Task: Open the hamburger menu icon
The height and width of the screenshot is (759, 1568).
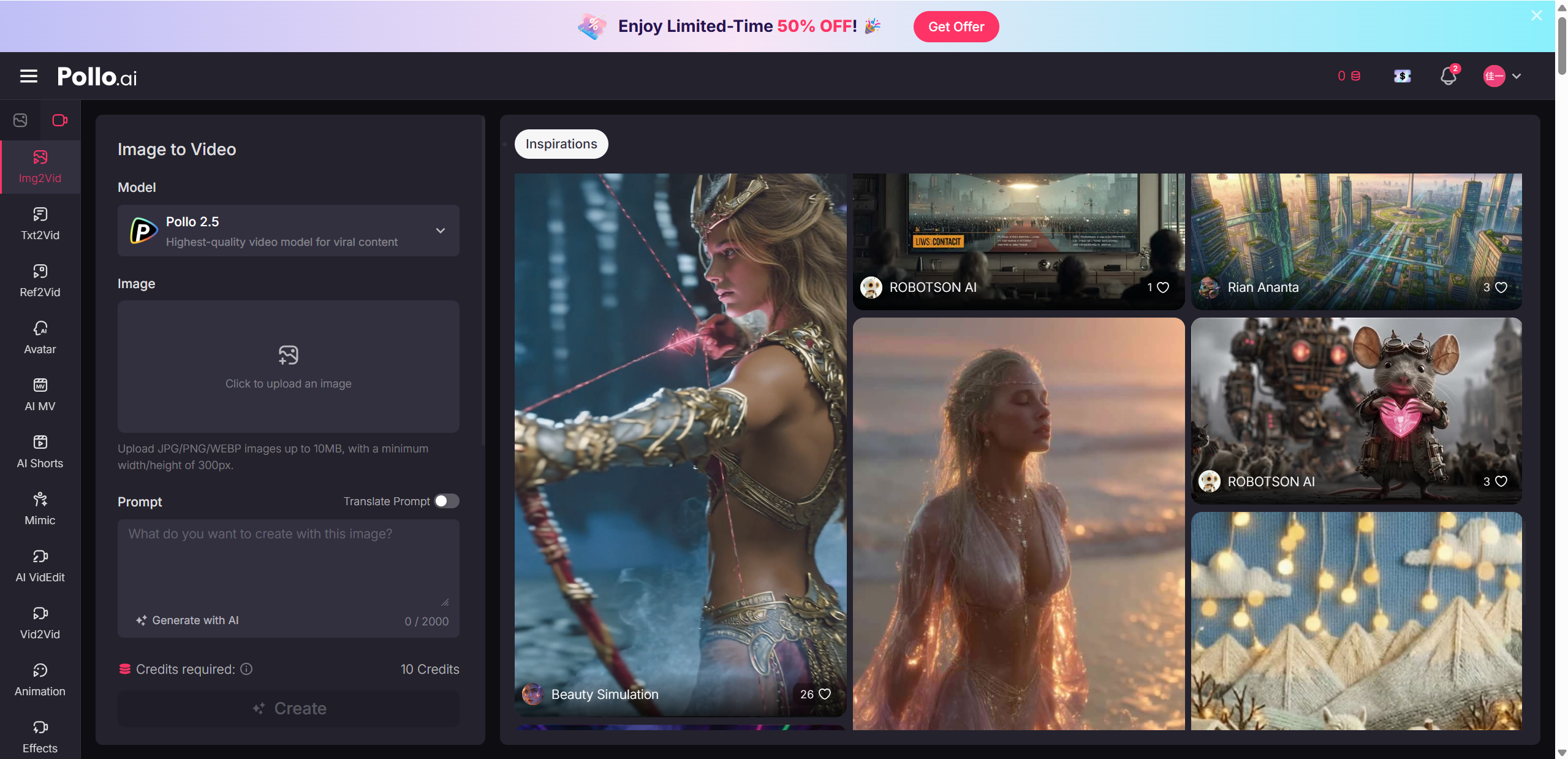Action: point(29,76)
